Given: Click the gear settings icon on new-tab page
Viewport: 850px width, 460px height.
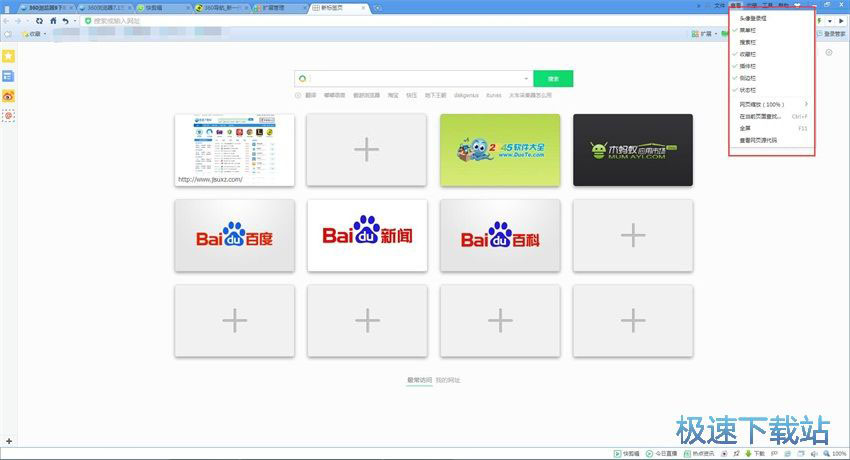Looking at the screenshot, I should click(x=829, y=53).
